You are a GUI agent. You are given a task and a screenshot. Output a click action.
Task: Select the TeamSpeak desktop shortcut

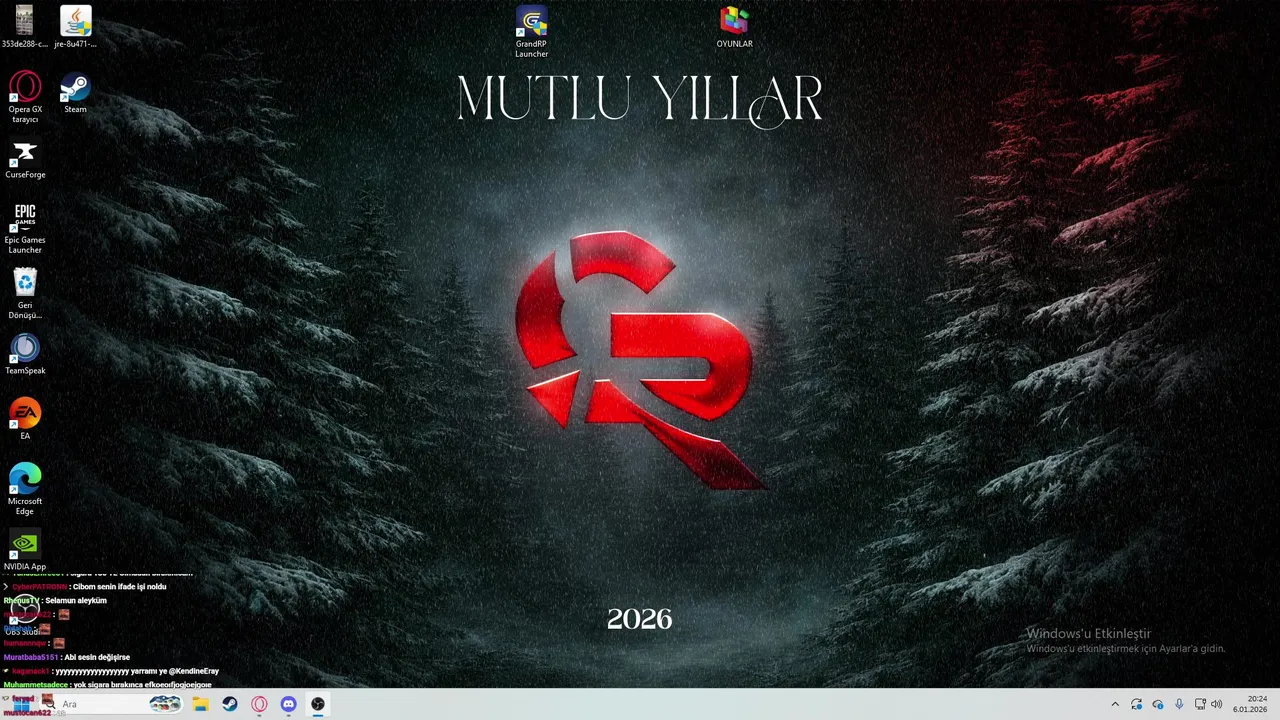click(x=25, y=355)
